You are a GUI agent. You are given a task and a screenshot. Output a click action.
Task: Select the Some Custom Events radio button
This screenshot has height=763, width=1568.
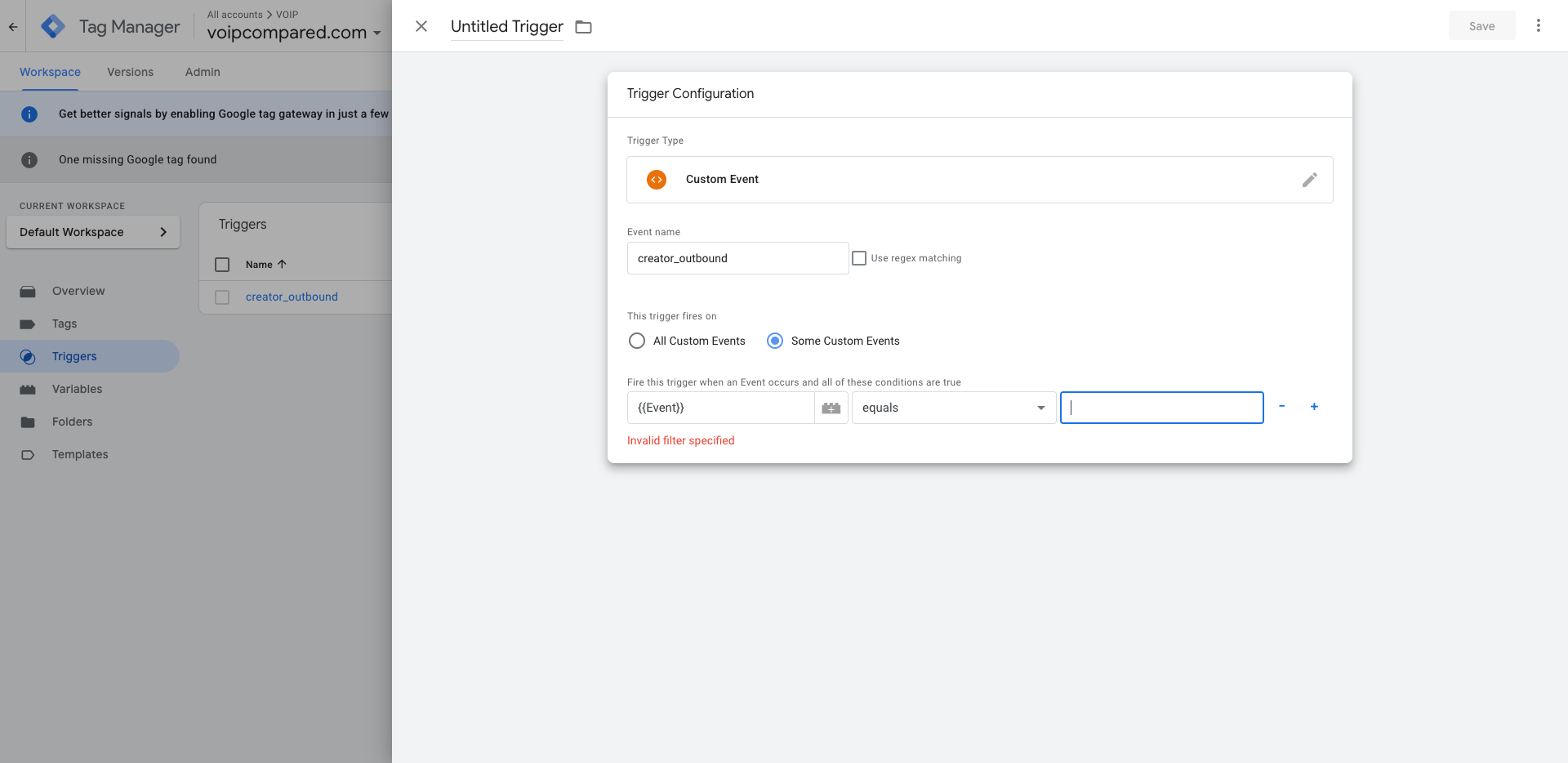point(775,341)
